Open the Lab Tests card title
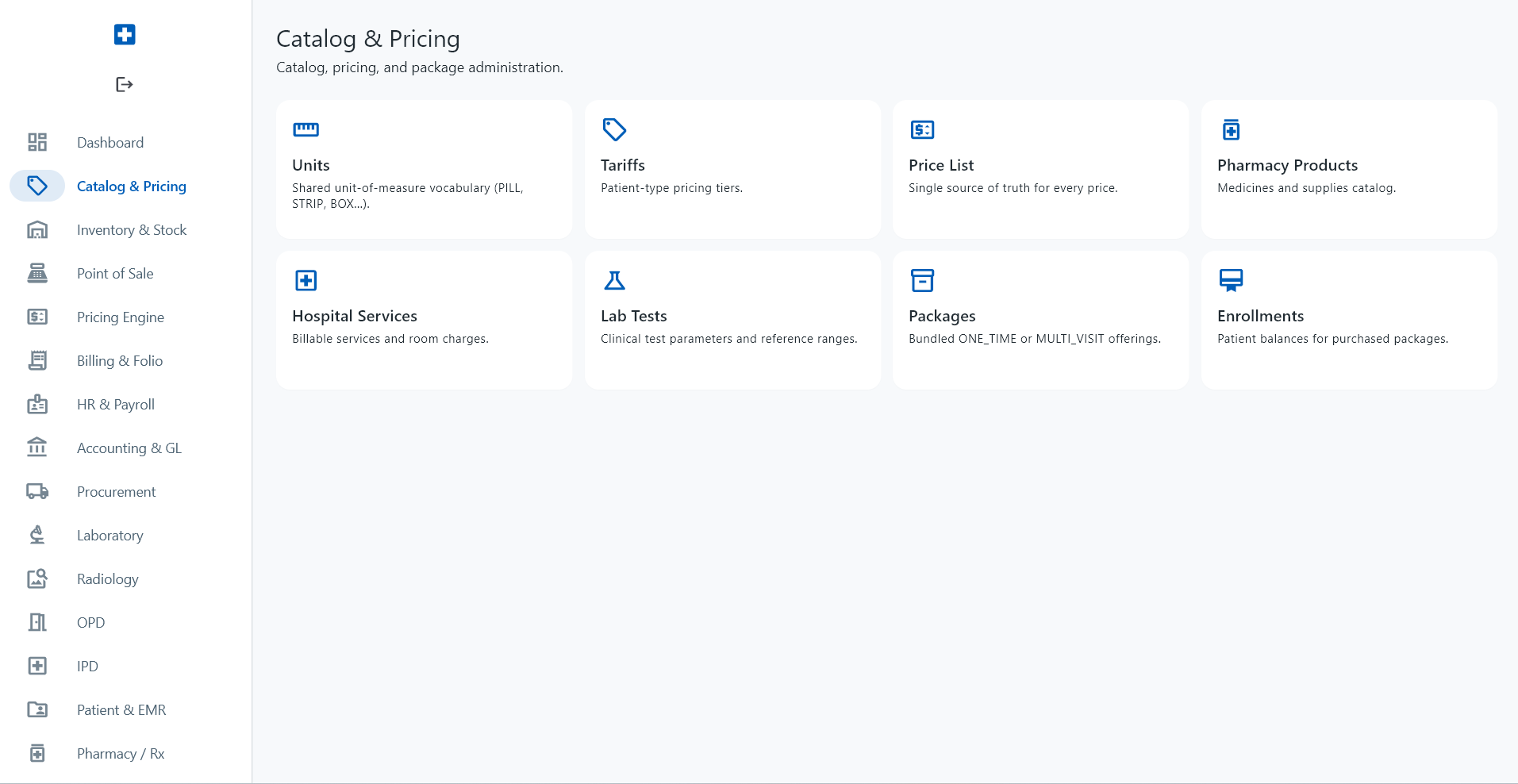Screen dimensions: 1518x784 tap(634, 316)
